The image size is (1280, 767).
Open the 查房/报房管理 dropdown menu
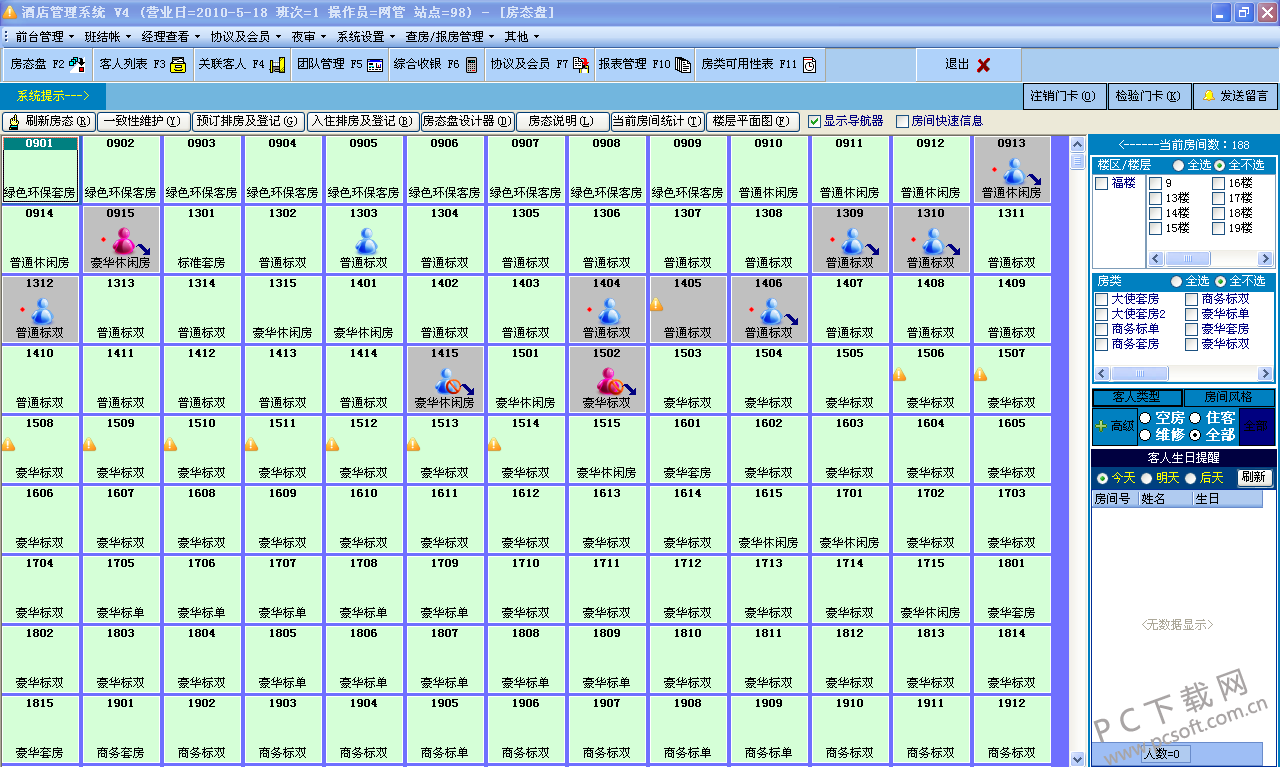click(449, 36)
